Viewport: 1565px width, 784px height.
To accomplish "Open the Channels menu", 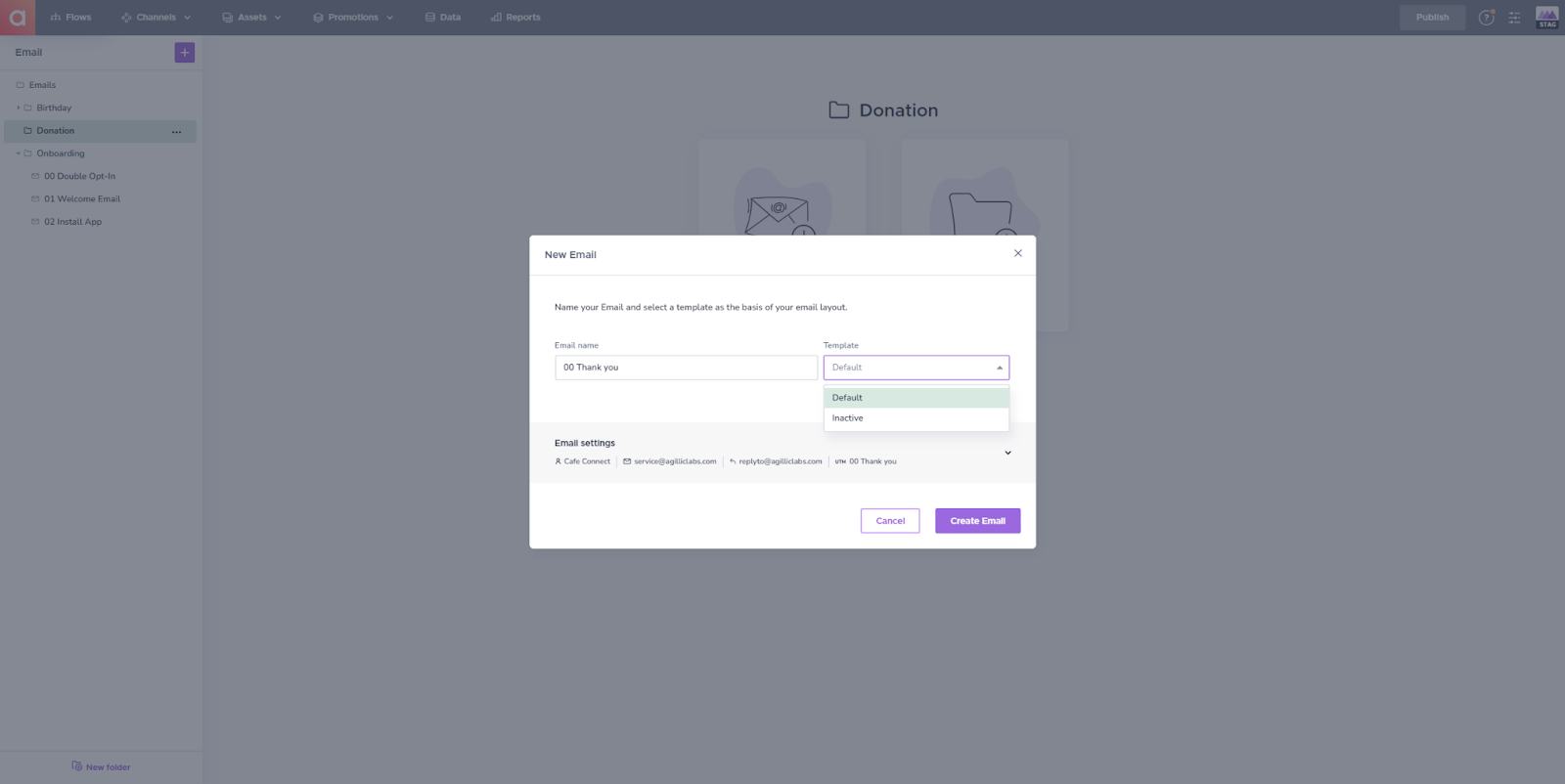I will pos(156,18).
